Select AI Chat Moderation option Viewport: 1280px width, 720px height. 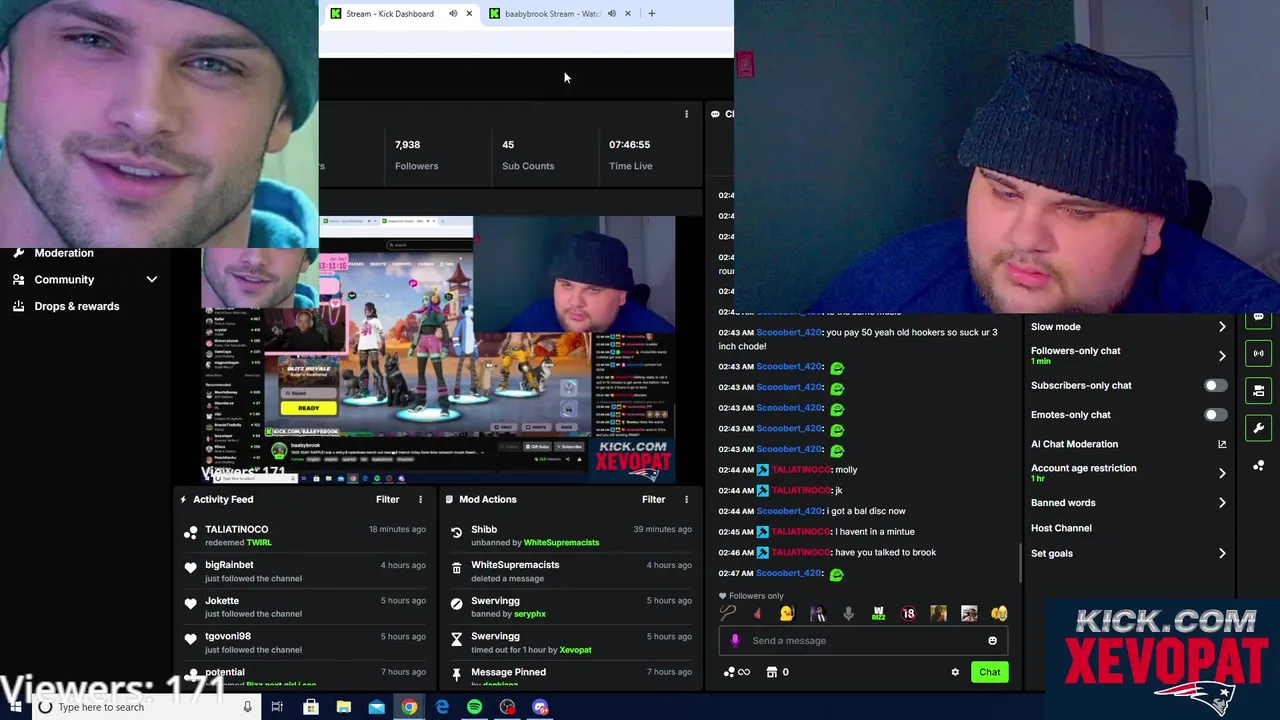point(1074,444)
